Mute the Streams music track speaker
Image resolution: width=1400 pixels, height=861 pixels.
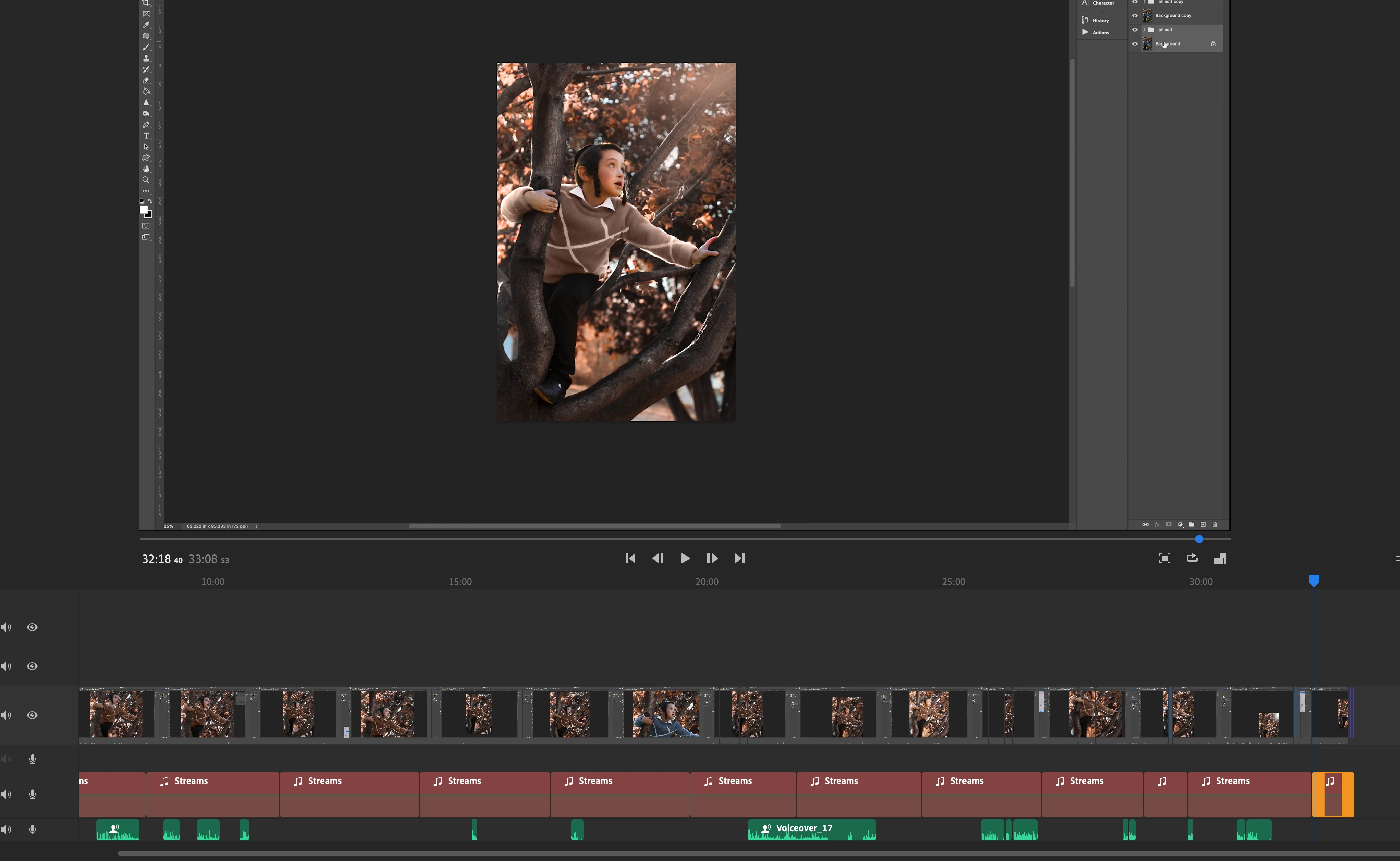coord(6,794)
